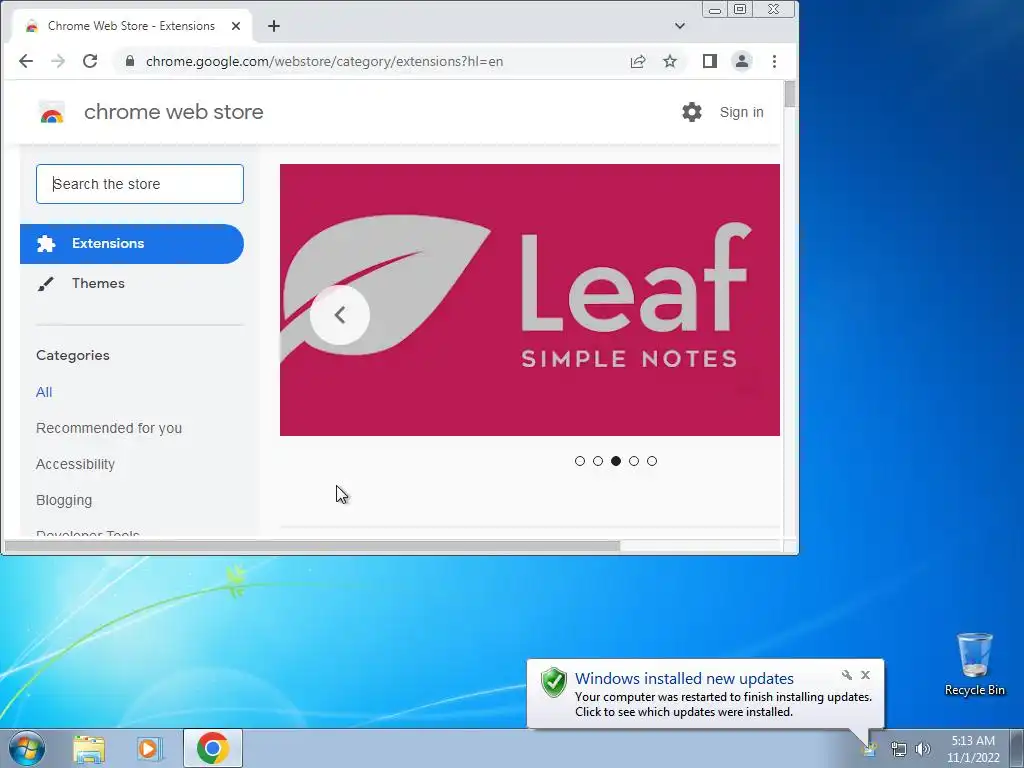Click the Extensions puzzle piece icon
1024x768 pixels.
click(x=46, y=244)
